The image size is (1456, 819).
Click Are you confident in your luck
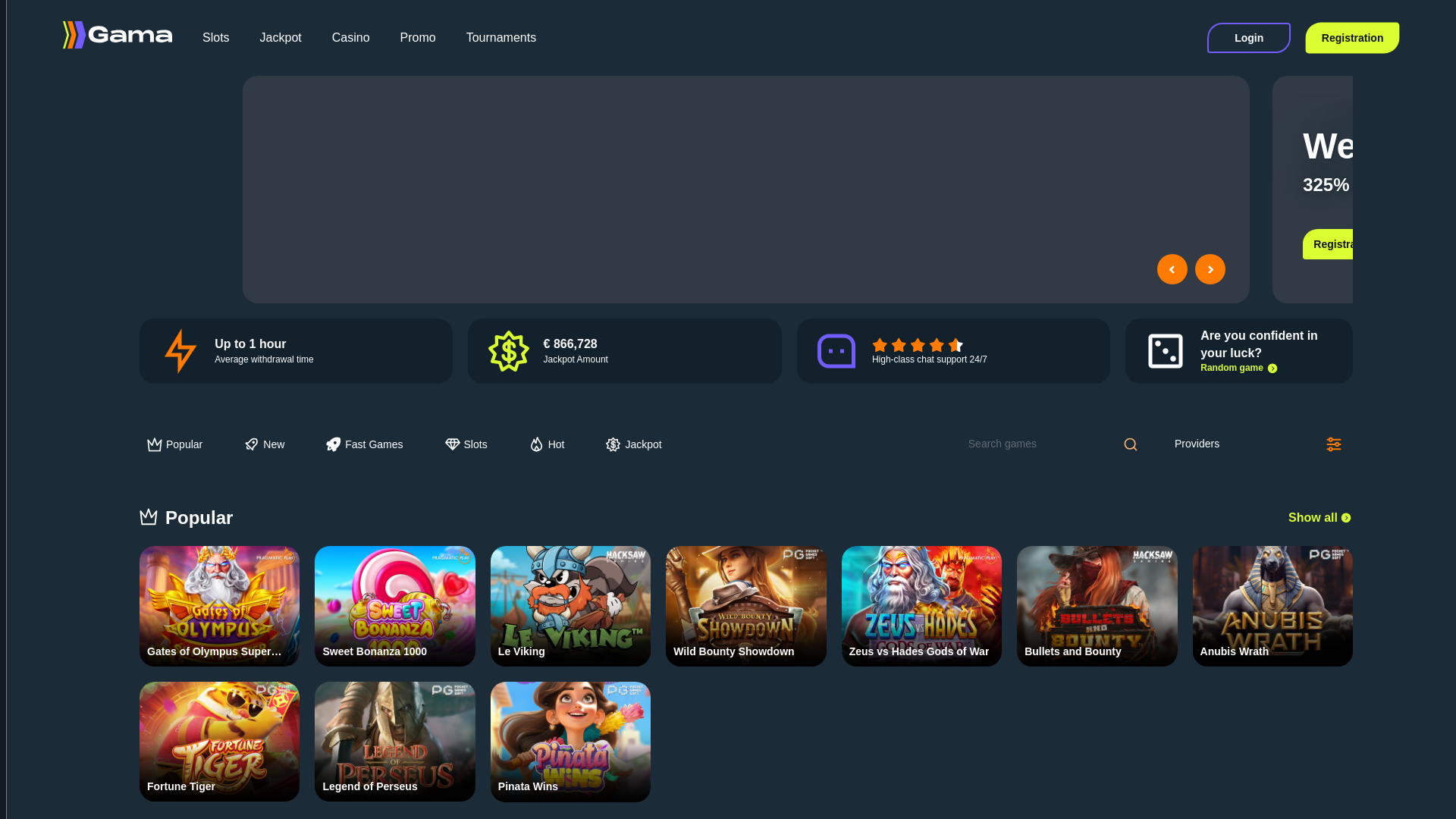(1259, 344)
